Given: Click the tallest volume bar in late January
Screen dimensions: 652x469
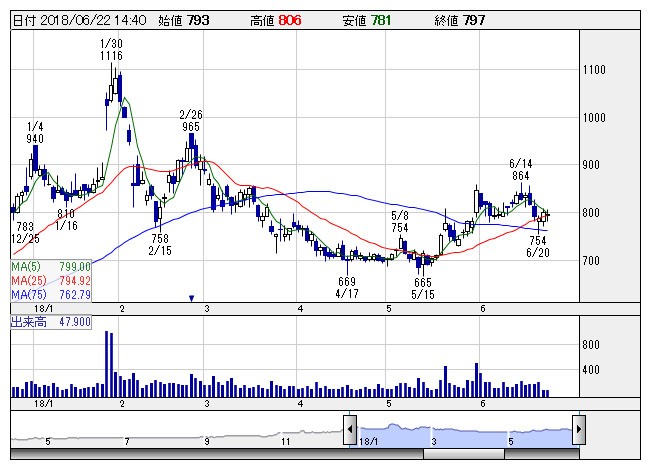Looking at the screenshot, I should coord(107,364).
